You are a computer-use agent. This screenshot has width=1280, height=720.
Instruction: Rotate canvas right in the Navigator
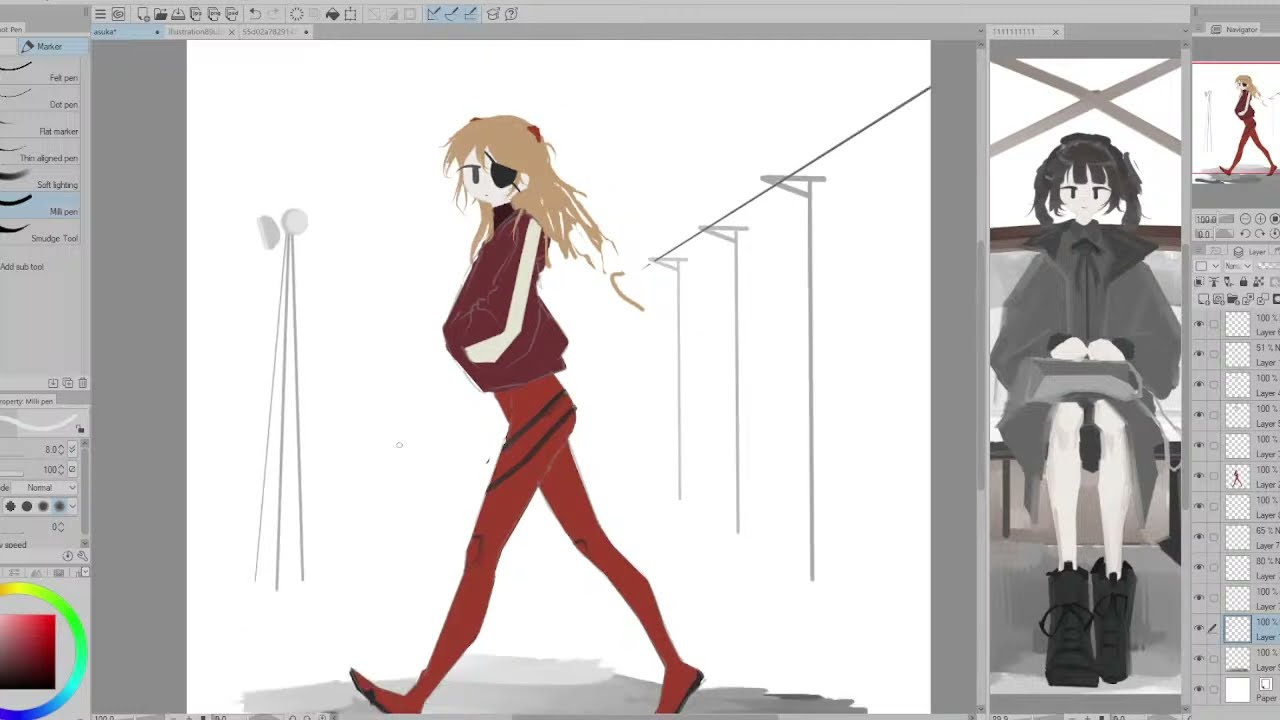tap(1260, 233)
